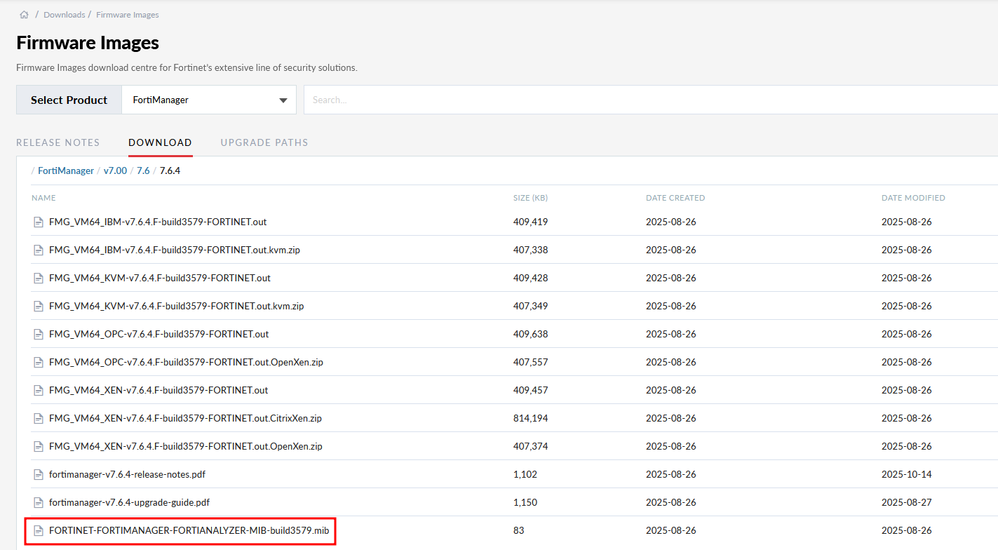
Task: Select the 7.6.4 current folder text
Action: [170, 171]
